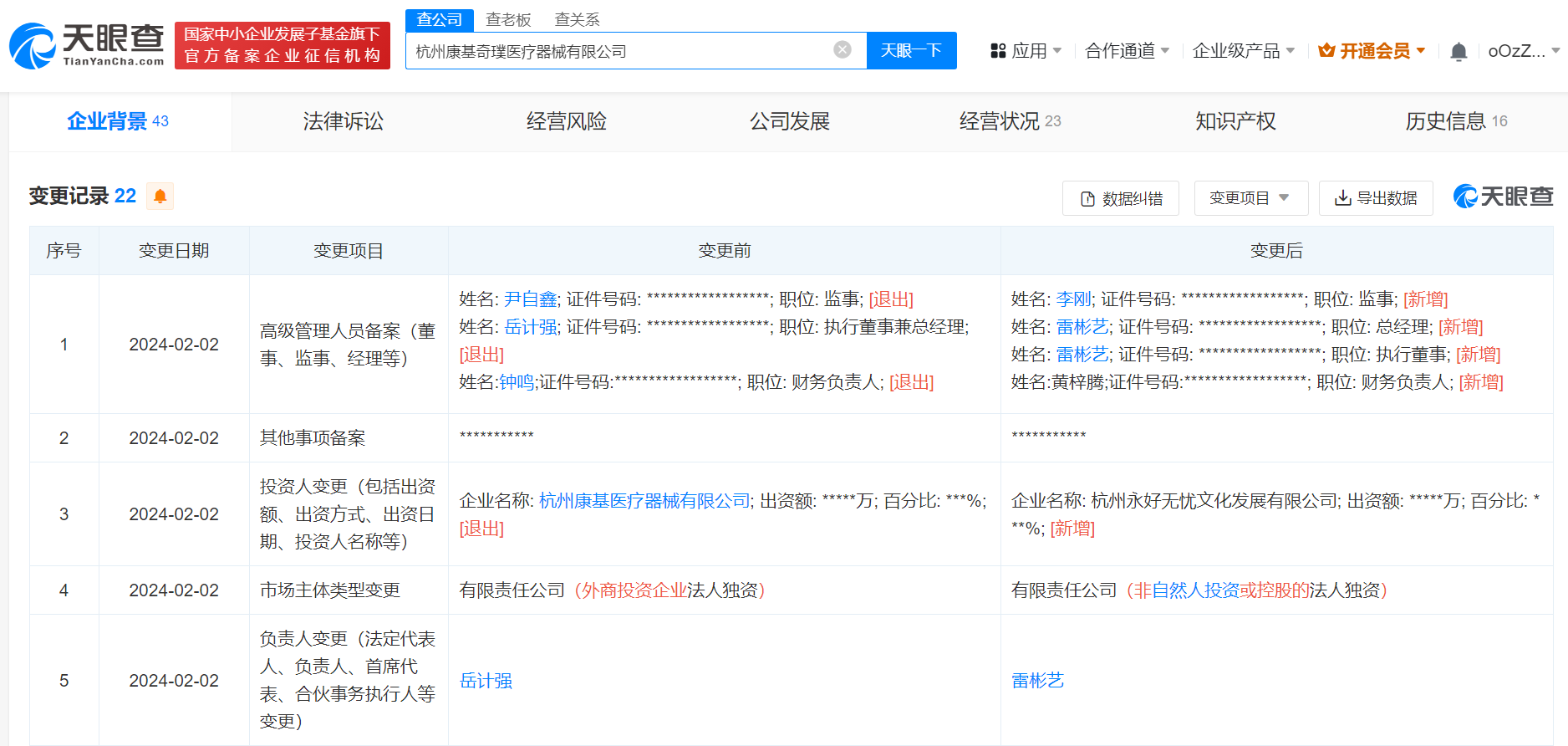Clear the search box text

(x=842, y=50)
